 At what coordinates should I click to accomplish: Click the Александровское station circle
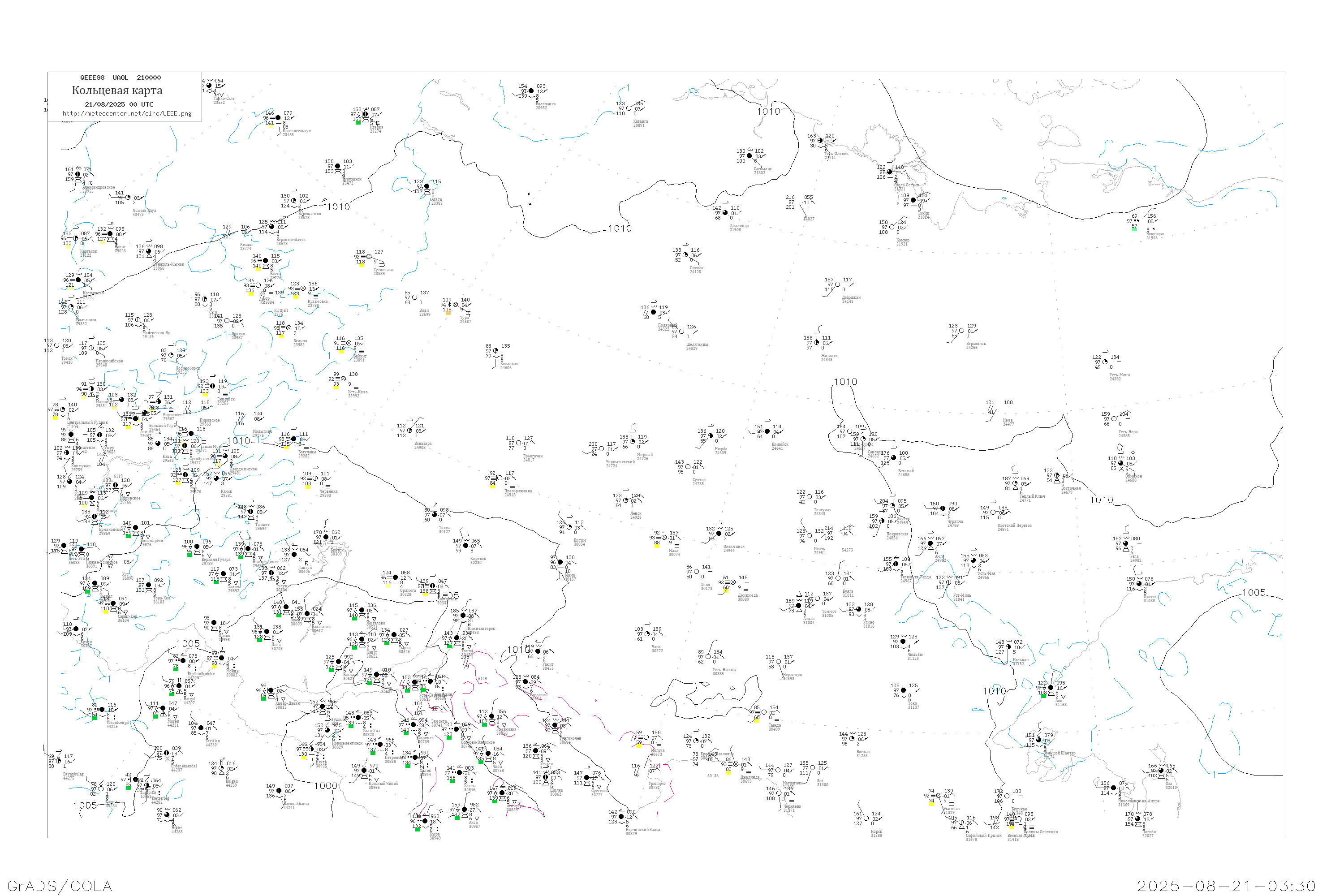(78, 174)
